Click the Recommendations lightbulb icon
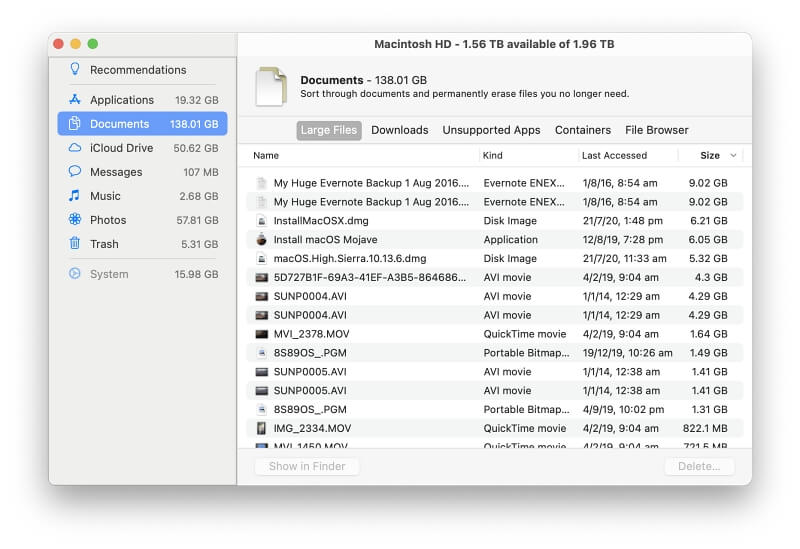This screenshot has width=800, height=549. 74,69
